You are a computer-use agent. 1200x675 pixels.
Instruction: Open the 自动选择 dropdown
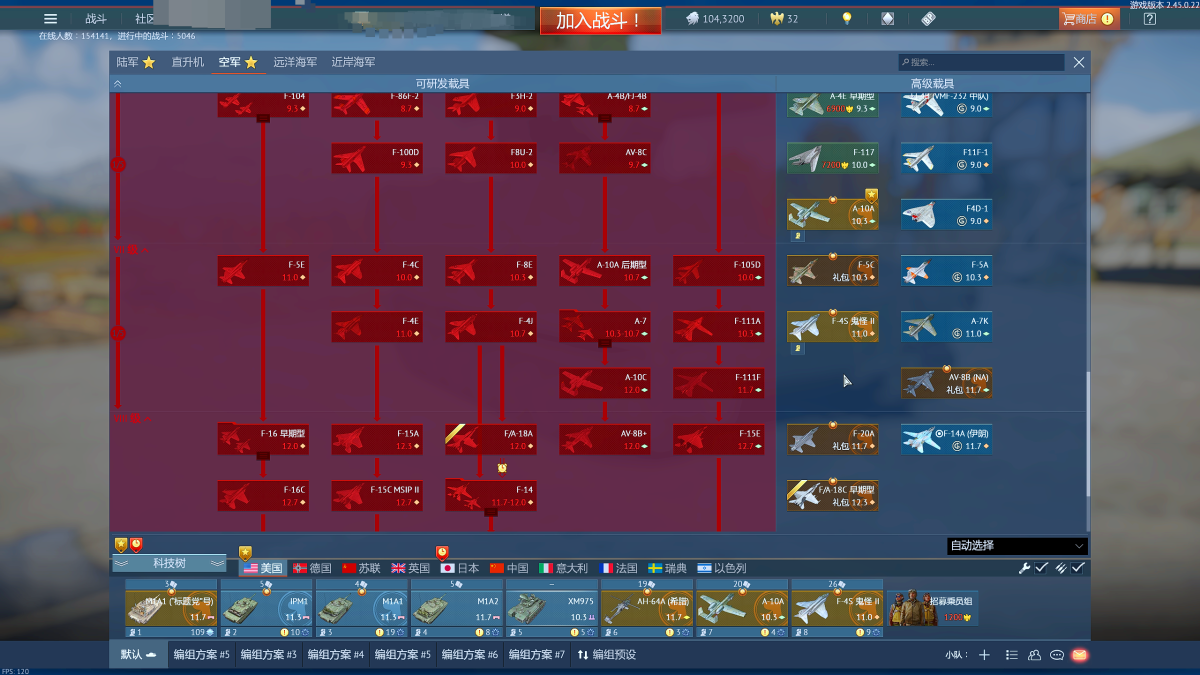(x=1016, y=546)
